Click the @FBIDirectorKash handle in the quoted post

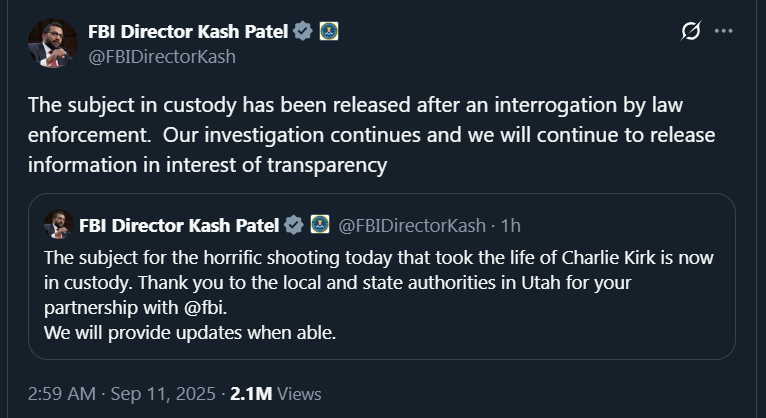tap(412, 223)
